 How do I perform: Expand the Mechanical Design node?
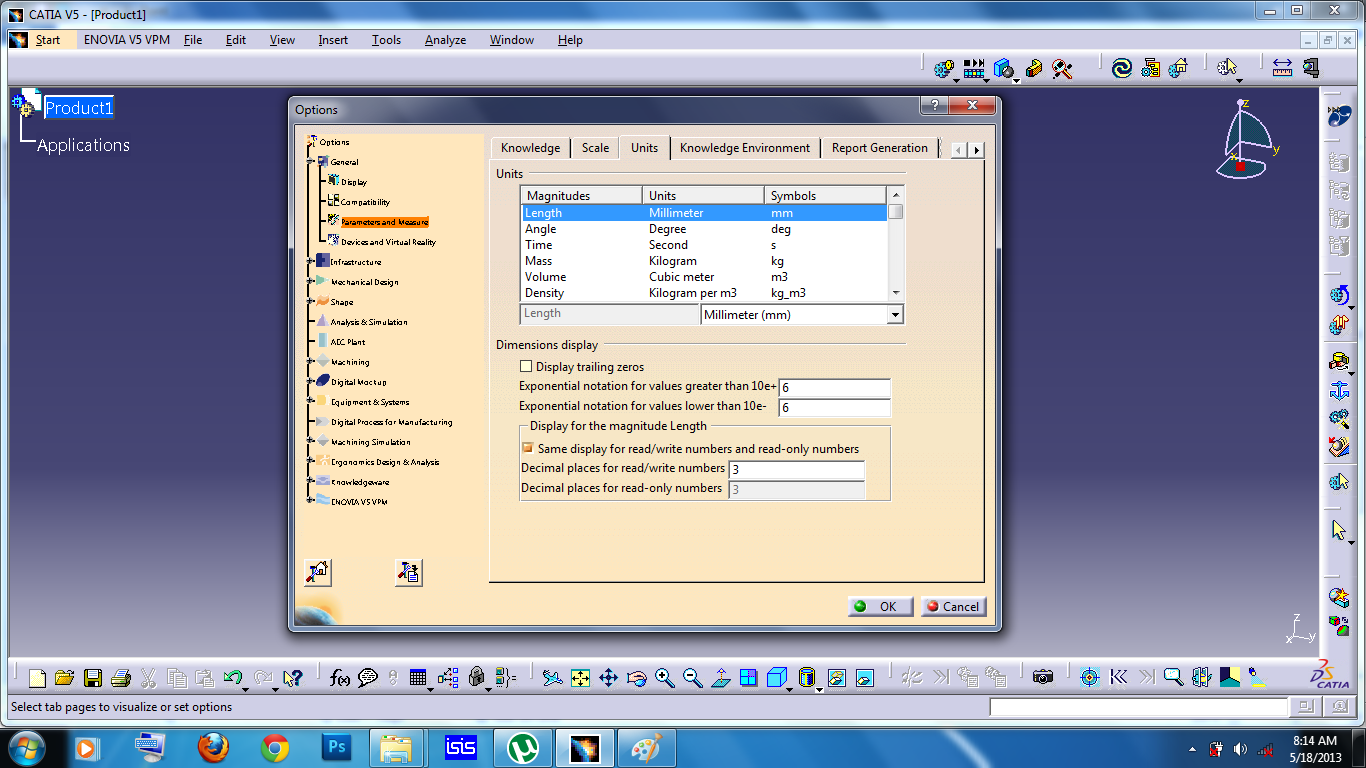click(x=311, y=281)
